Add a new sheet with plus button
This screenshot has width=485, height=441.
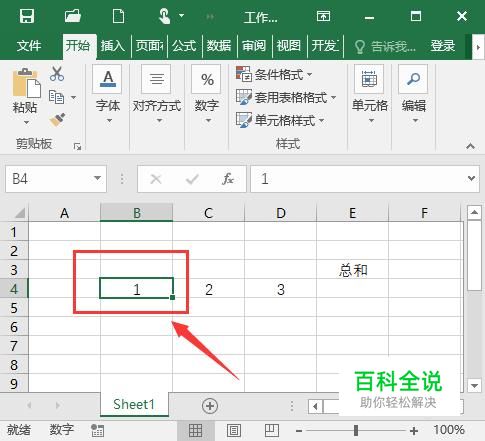(x=210, y=406)
